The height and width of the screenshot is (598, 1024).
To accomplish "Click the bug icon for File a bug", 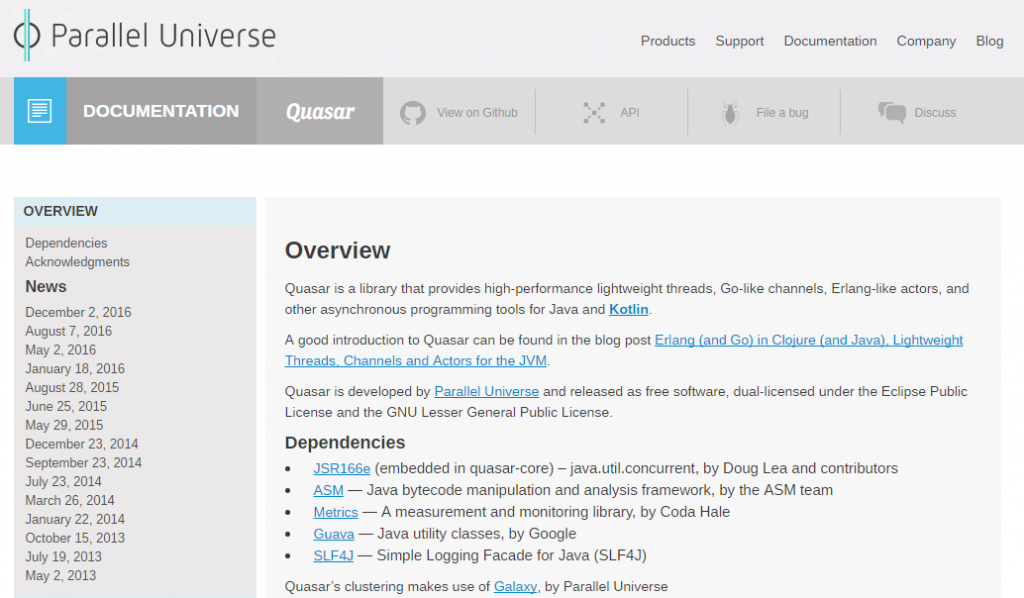I will coord(729,114).
